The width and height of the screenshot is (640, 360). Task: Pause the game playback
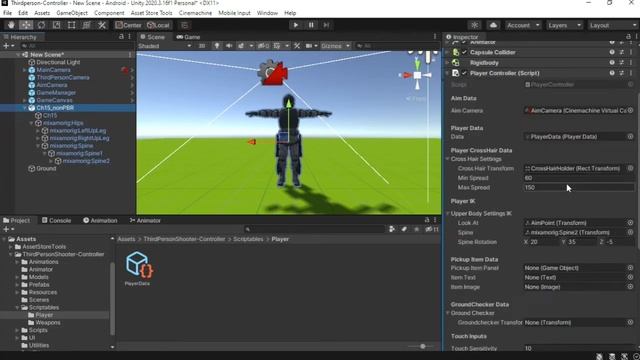(311, 25)
